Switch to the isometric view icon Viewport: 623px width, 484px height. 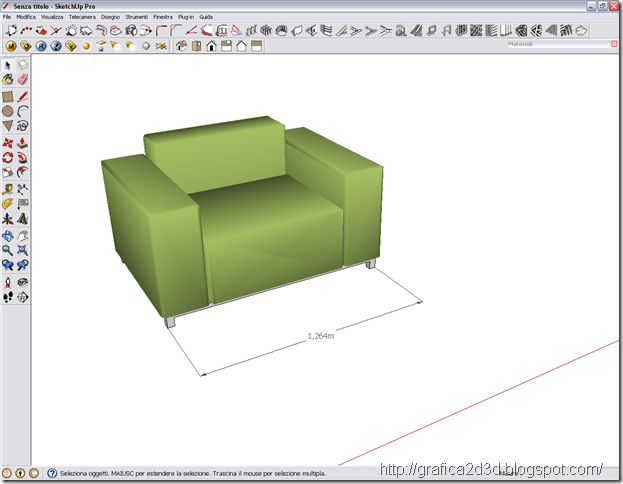[182, 46]
